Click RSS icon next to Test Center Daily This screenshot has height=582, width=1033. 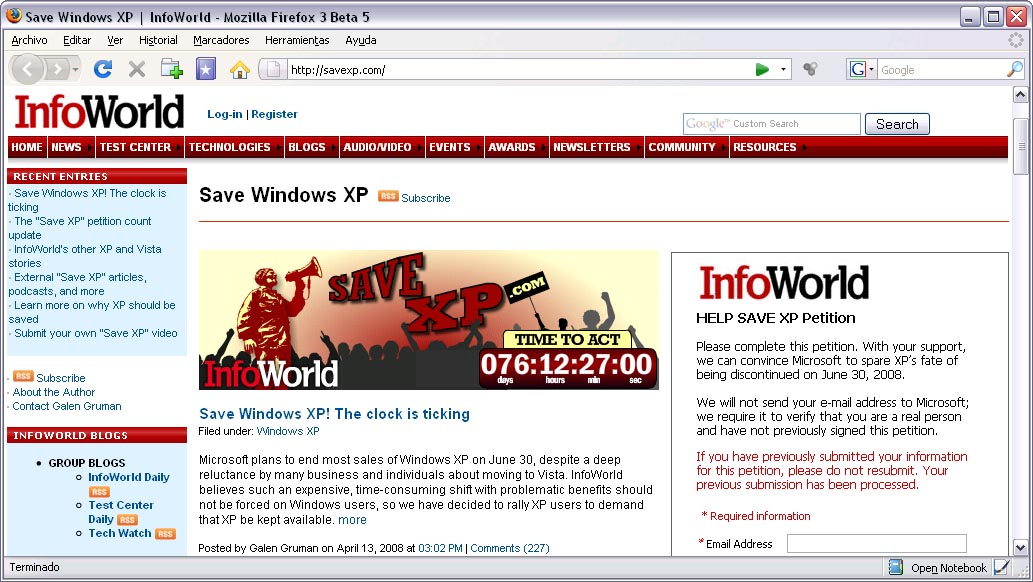(x=127, y=519)
